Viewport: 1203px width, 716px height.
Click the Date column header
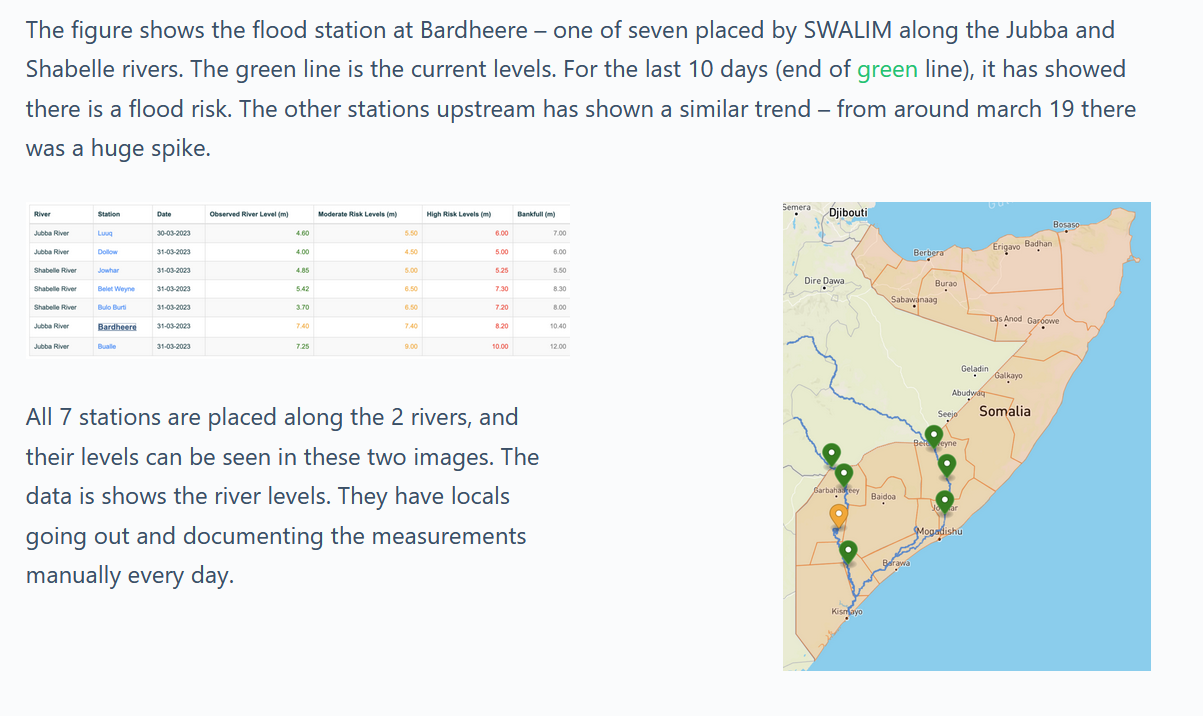click(164, 214)
